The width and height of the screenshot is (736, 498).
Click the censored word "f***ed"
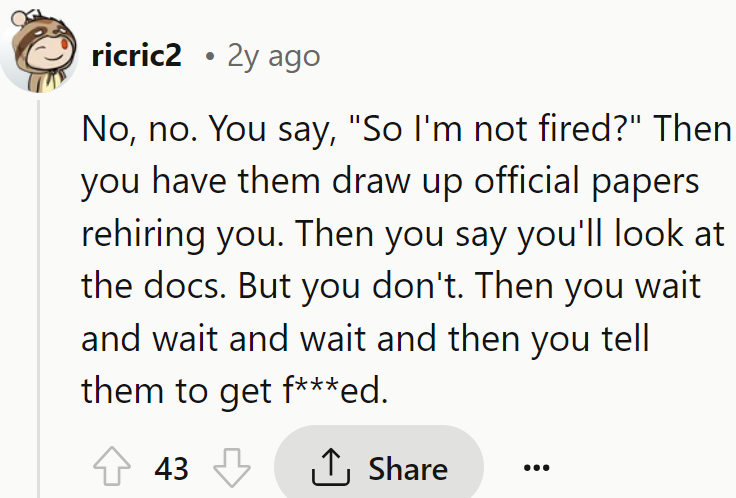[x=335, y=391]
